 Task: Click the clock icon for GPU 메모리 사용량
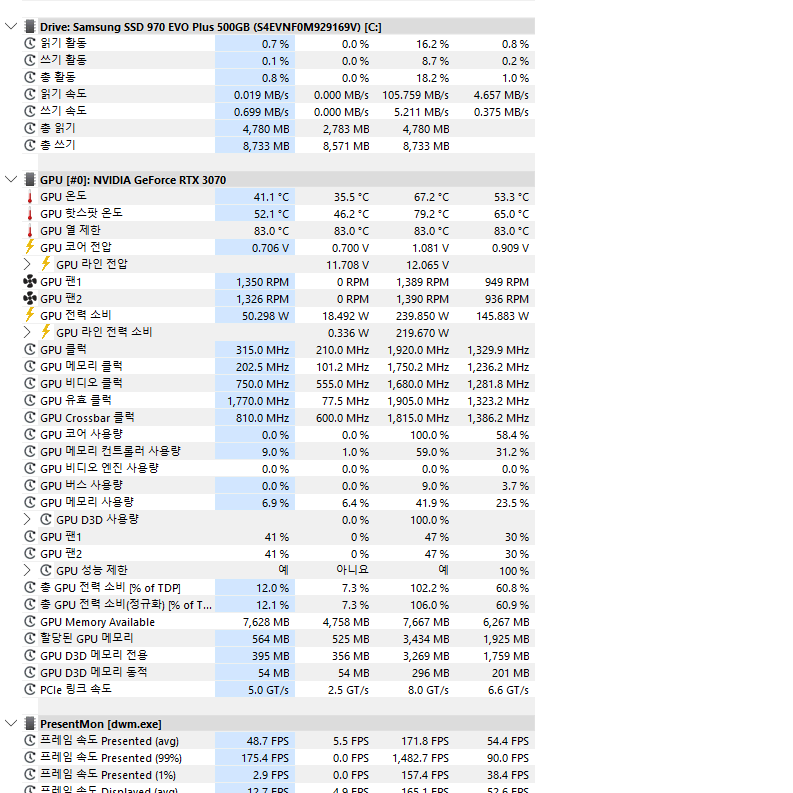coord(30,502)
